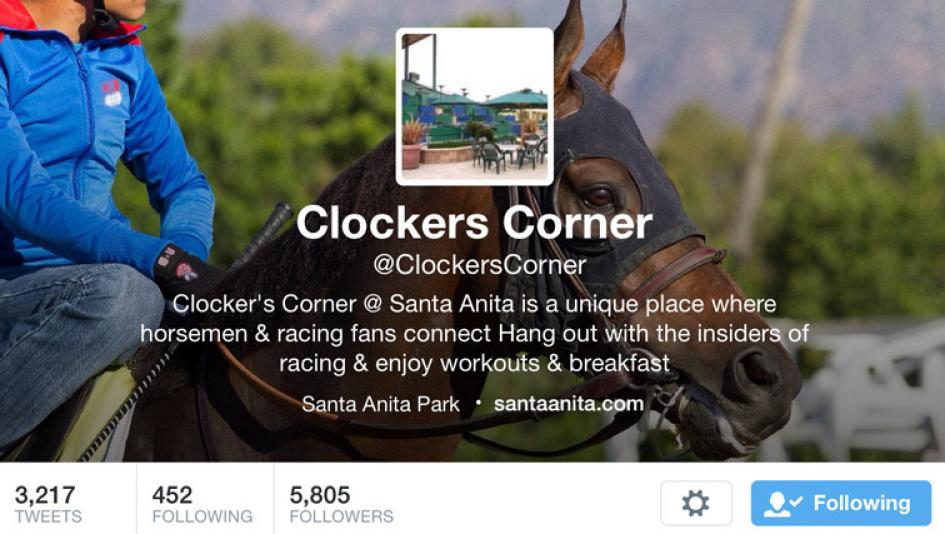This screenshot has height=534, width=945.
Task: Click bio line starting "Clocker's Corner @ Santa Anita"
Action: (474, 304)
